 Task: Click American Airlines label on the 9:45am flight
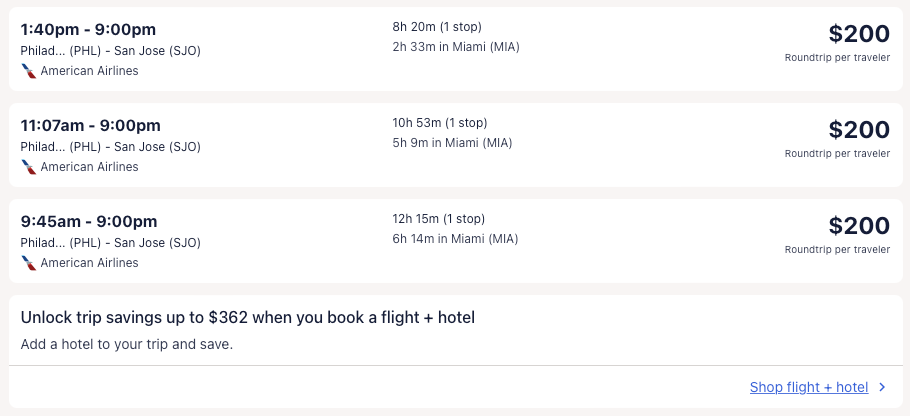point(89,263)
